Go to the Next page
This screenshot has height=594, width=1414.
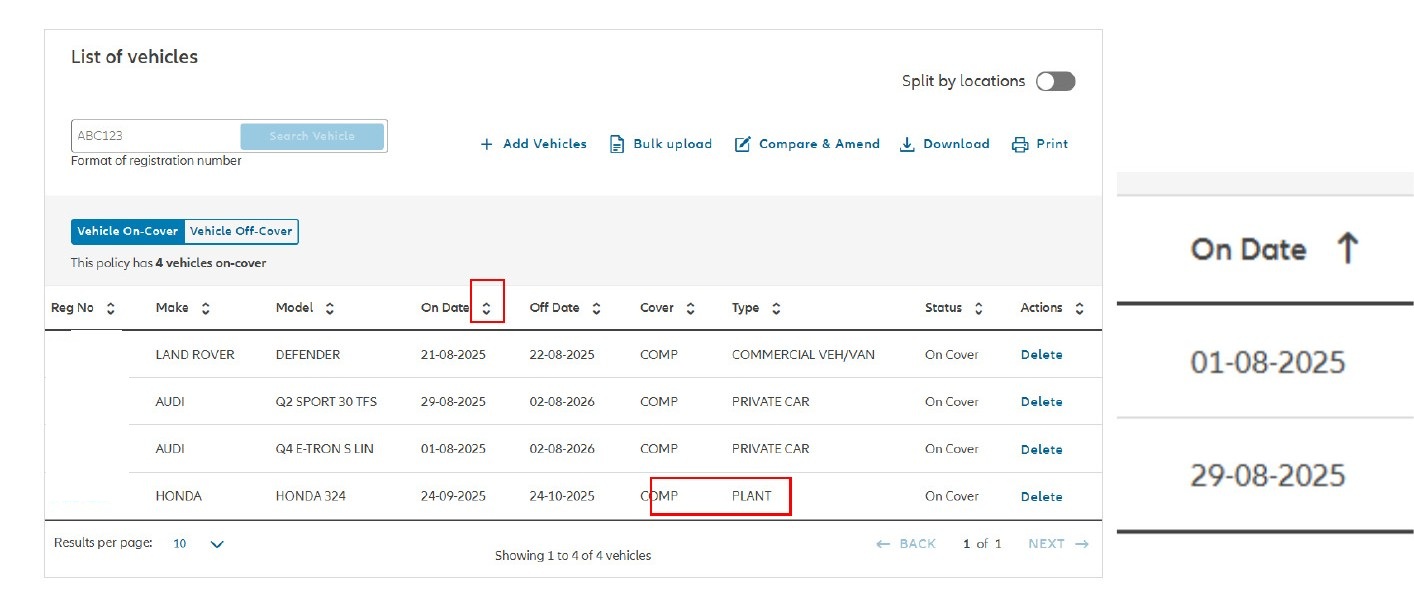[x=1058, y=544]
